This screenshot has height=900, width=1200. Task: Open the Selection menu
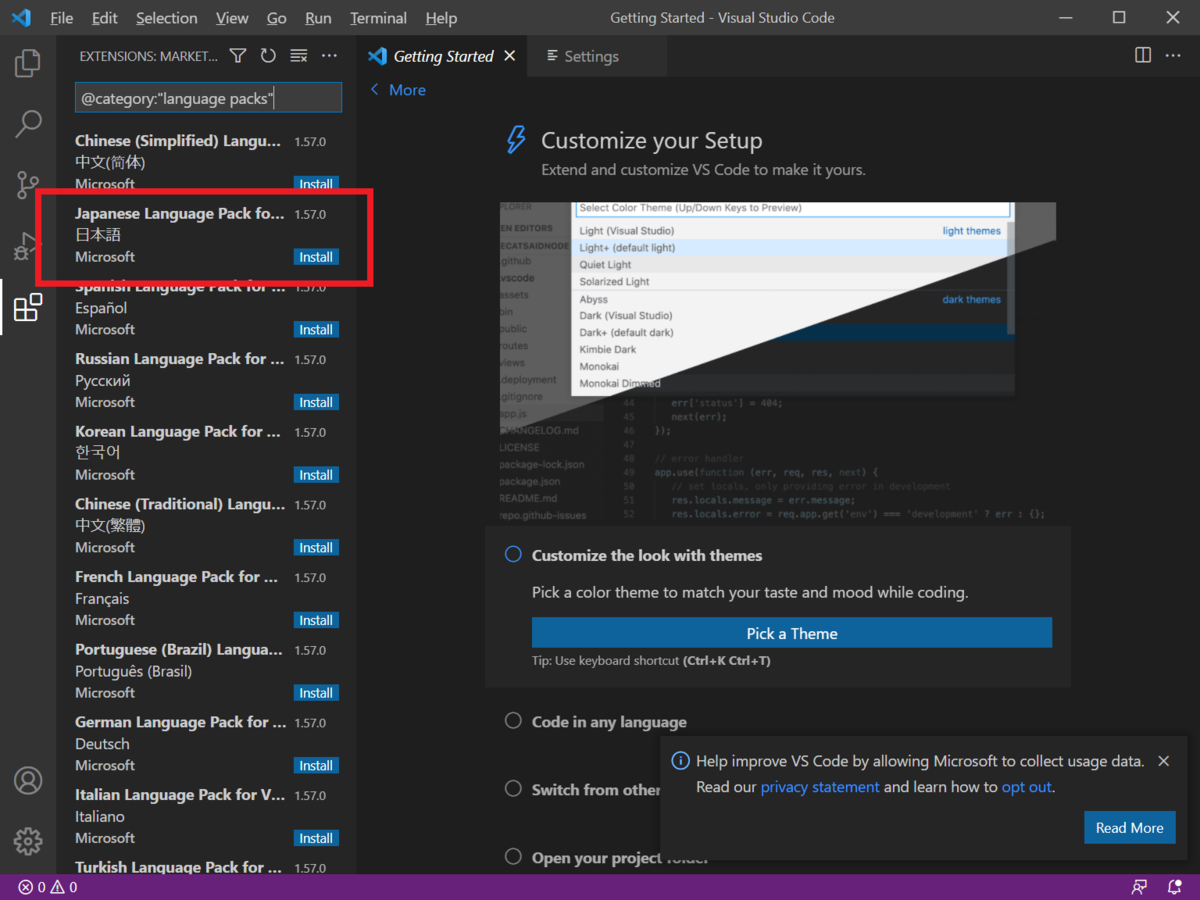pyautogui.click(x=166, y=18)
